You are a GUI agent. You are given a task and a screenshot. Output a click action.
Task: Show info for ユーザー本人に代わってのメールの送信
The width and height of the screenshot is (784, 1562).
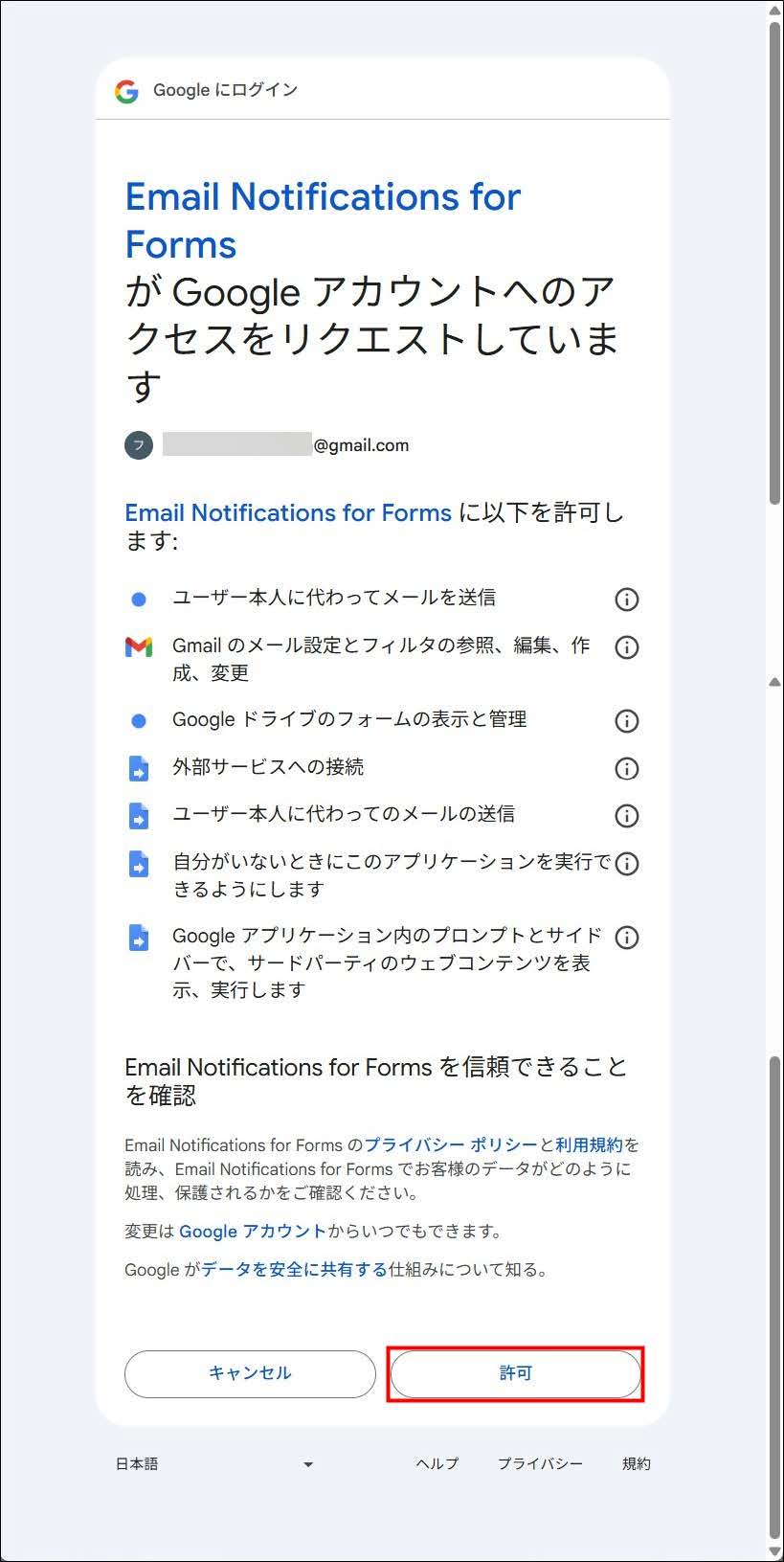626,816
